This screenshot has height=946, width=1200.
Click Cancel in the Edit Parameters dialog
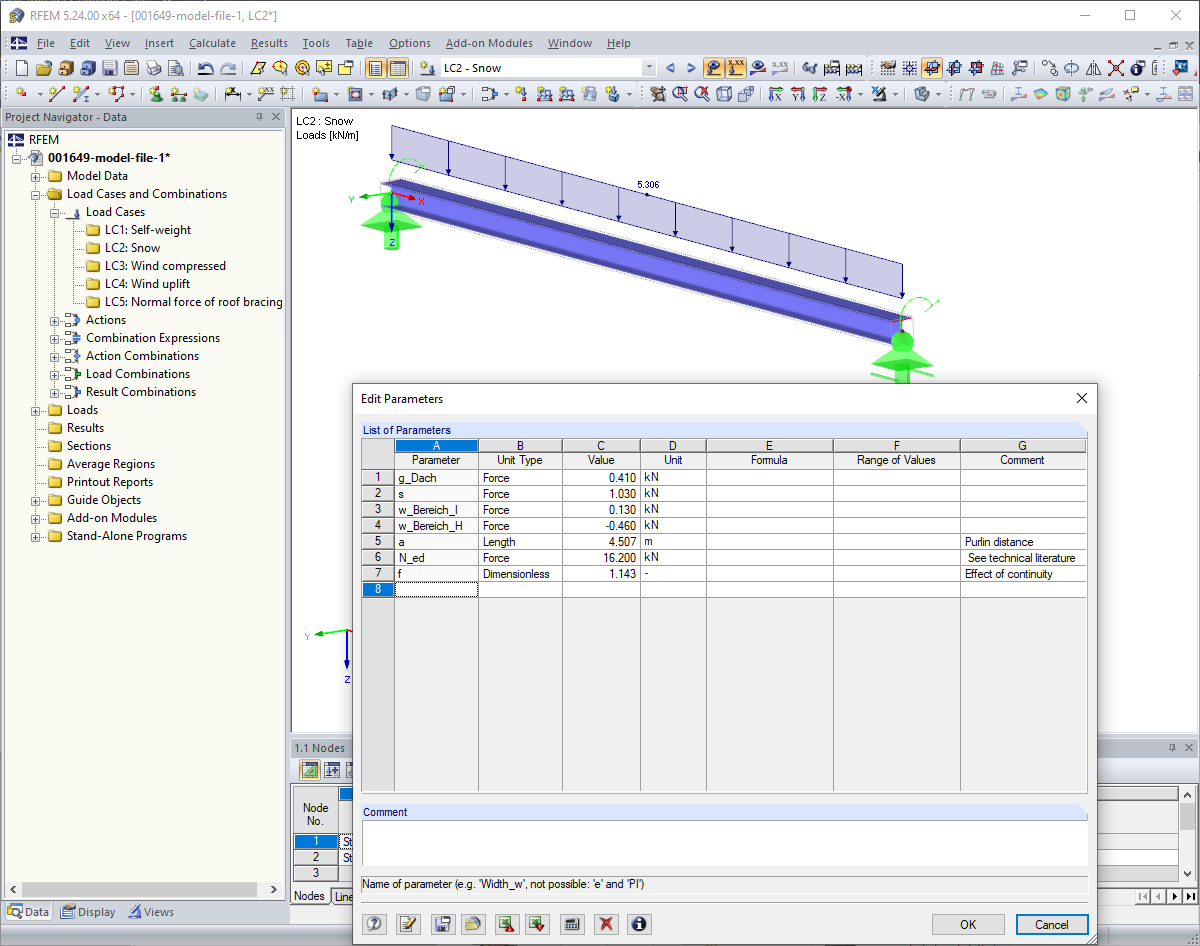1051,924
